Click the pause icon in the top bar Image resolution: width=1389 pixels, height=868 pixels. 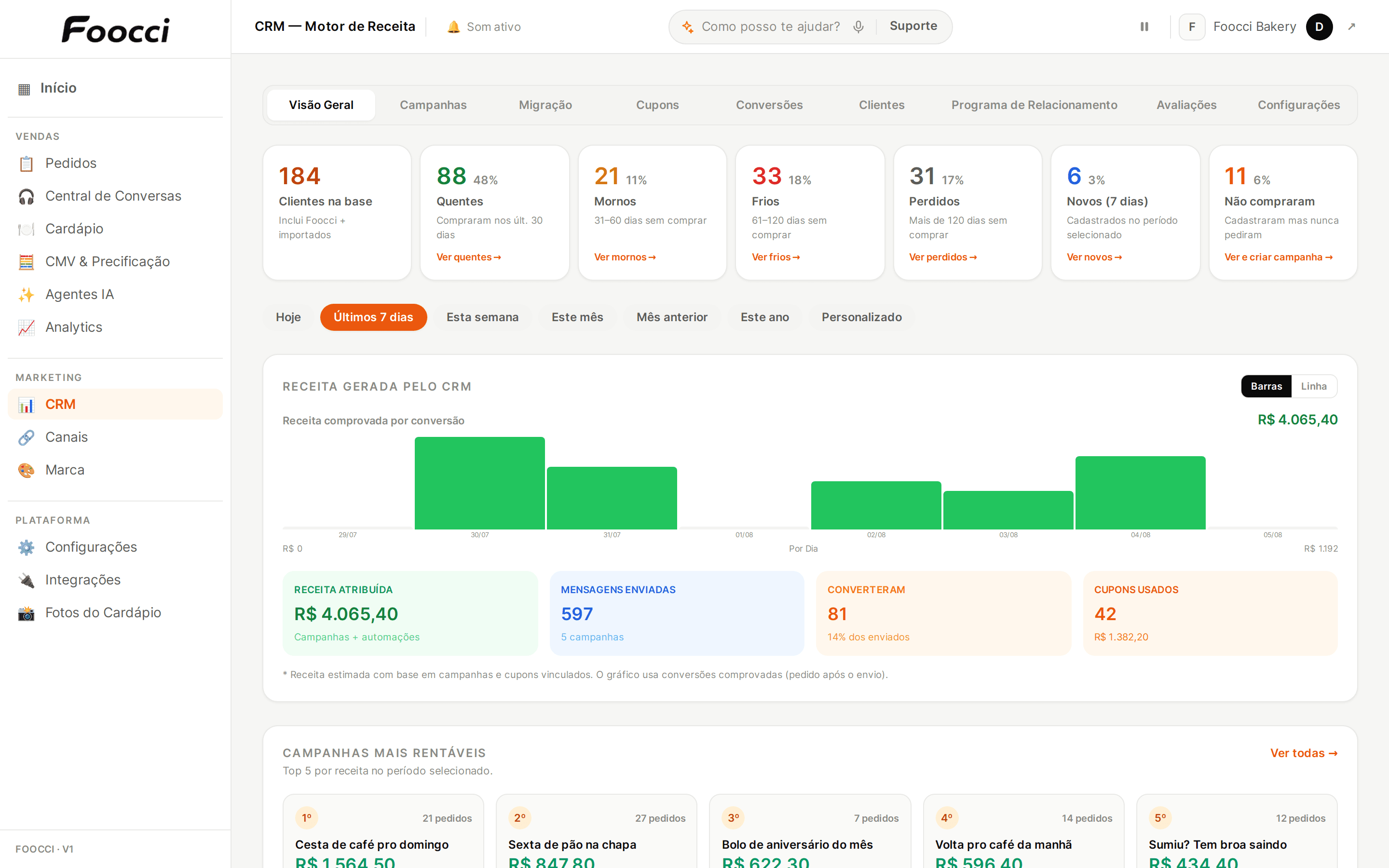[x=1144, y=27]
